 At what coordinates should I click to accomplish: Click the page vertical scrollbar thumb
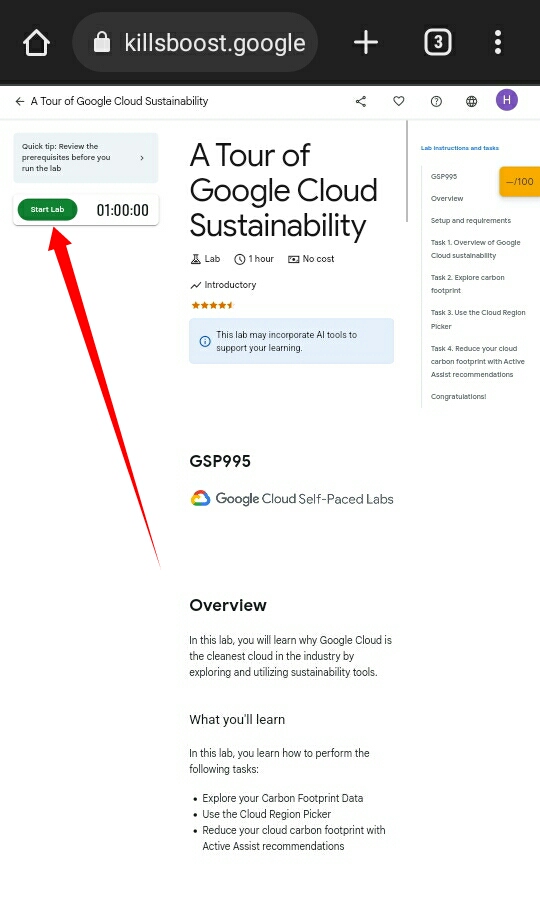[x=407, y=171]
